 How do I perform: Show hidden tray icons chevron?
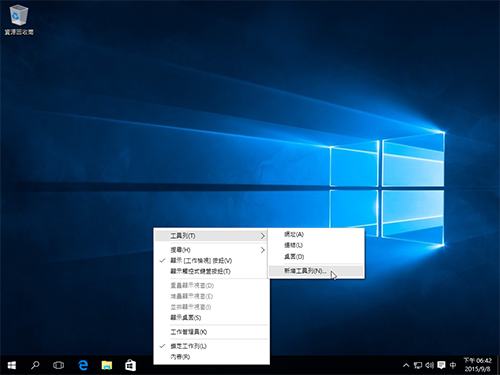coord(406,365)
